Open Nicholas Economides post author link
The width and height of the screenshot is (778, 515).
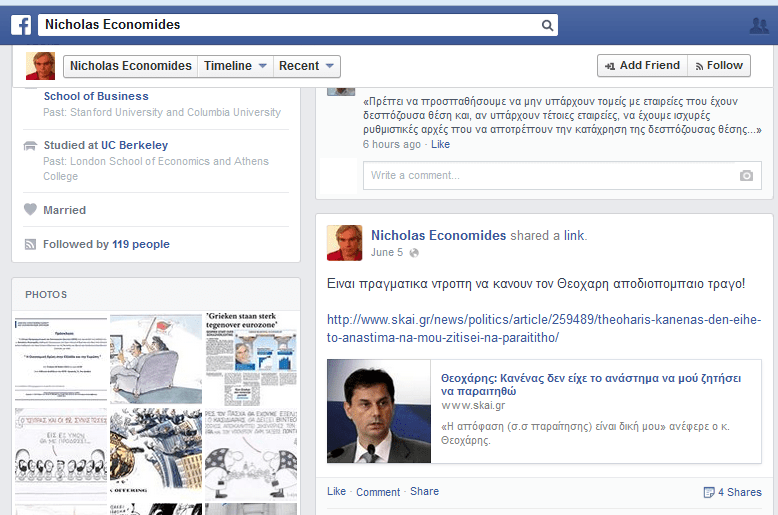[x=438, y=235]
